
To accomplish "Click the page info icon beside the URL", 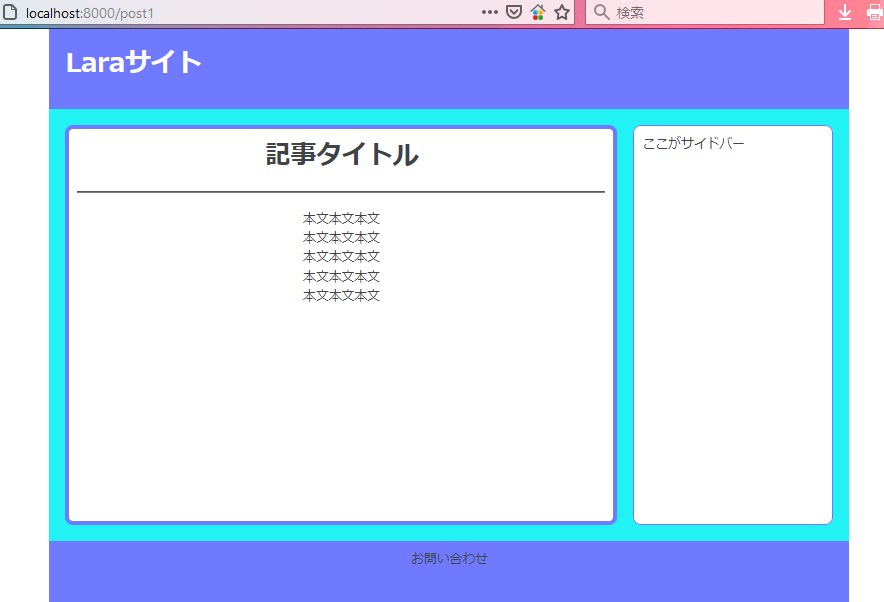I will click(x=10, y=13).
